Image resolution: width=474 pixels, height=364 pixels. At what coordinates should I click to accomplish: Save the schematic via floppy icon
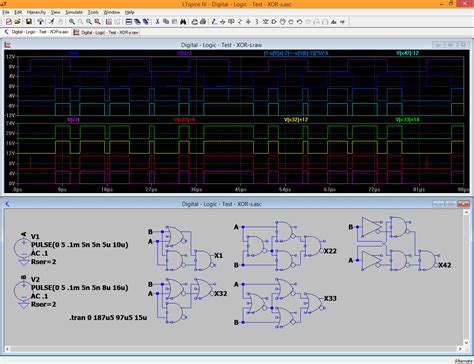pos(29,22)
